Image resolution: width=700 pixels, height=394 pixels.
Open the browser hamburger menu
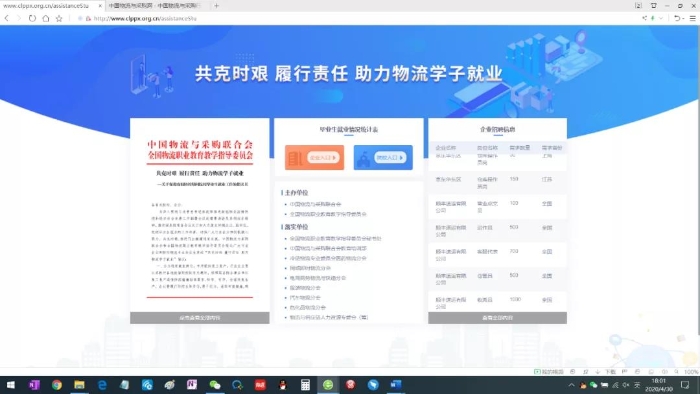(692, 18)
